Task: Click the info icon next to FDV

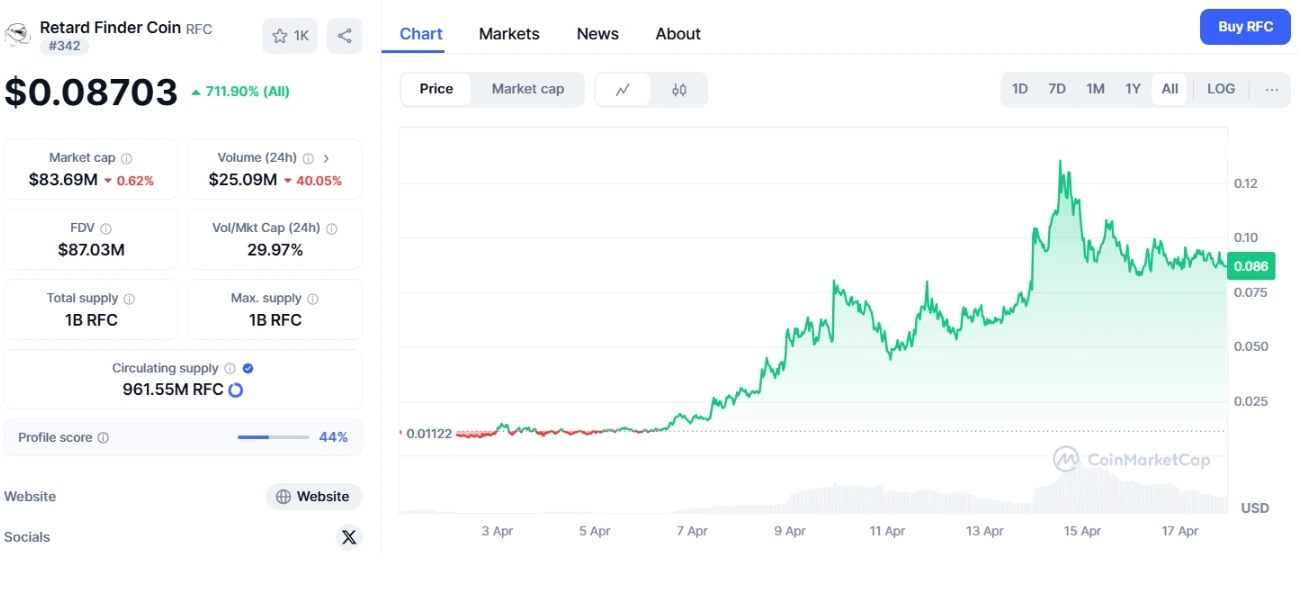Action: click(106, 228)
